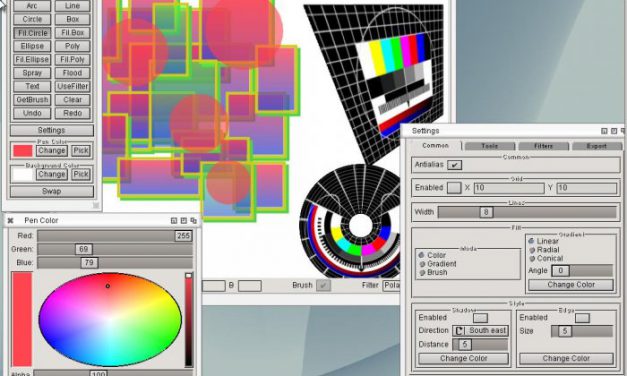Switch to the Filters tab
Screen dimensions: 627x376
543,146
